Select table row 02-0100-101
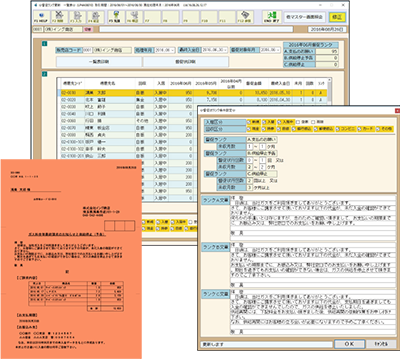 (128, 142)
